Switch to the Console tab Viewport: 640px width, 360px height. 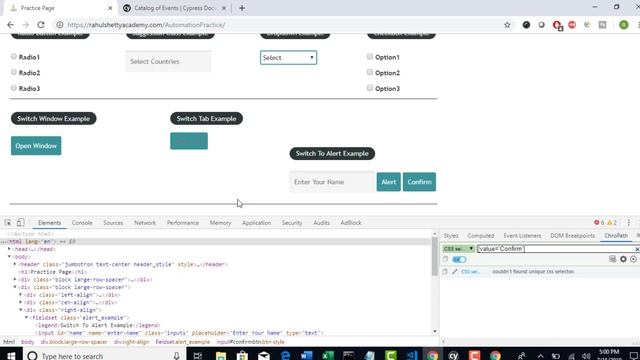[x=82, y=223]
